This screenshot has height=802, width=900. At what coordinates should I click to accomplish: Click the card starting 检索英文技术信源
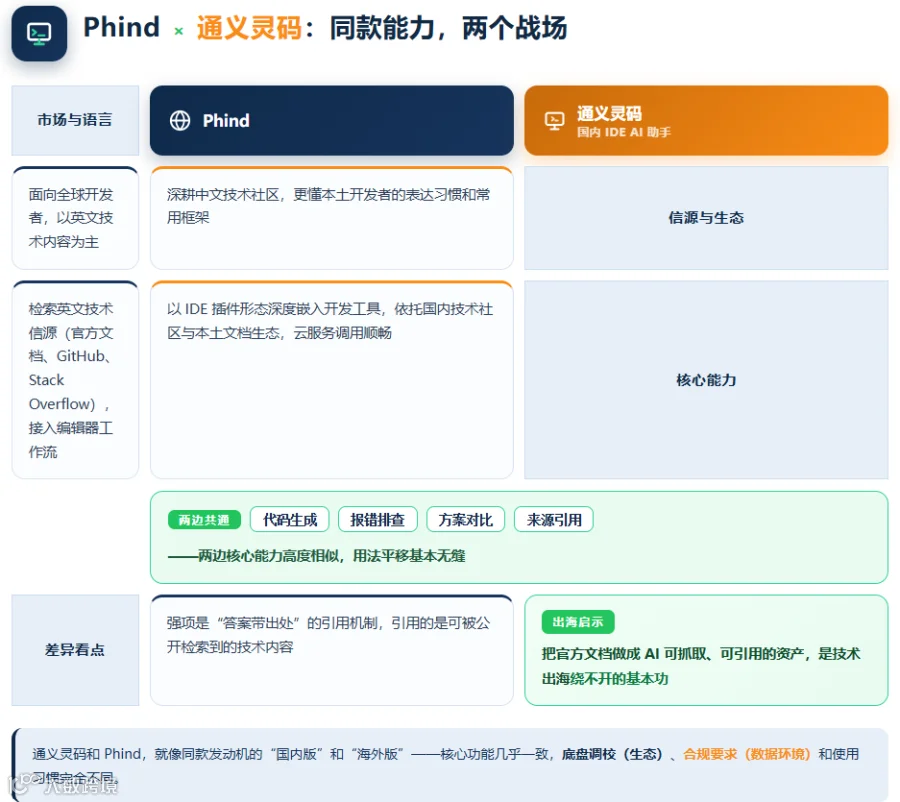point(75,379)
